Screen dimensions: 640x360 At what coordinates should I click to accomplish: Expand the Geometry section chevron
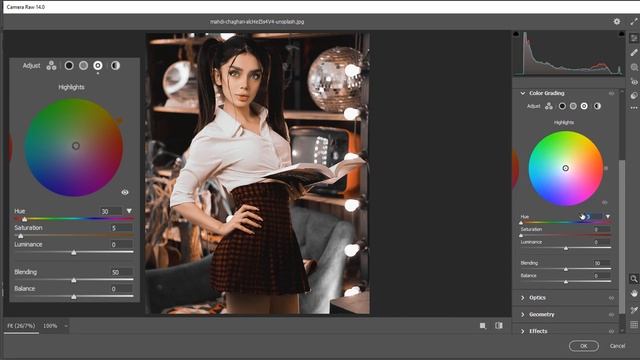(x=522, y=315)
